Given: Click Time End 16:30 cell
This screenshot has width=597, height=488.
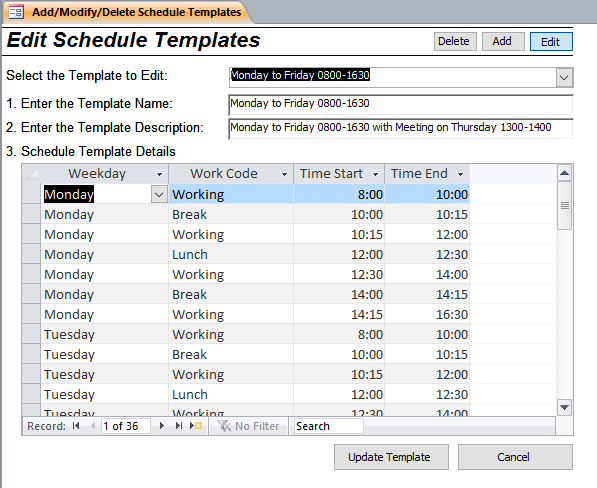Looking at the screenshot, I should click(427, 314).
